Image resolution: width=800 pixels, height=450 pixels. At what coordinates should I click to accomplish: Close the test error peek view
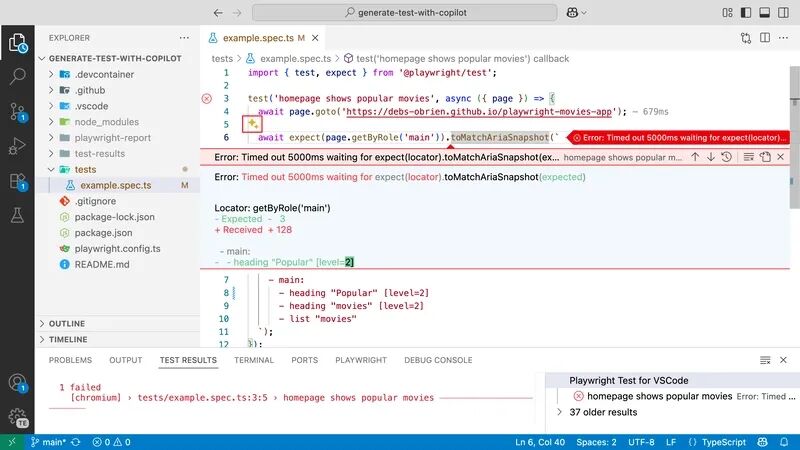(x=781, y=157)
